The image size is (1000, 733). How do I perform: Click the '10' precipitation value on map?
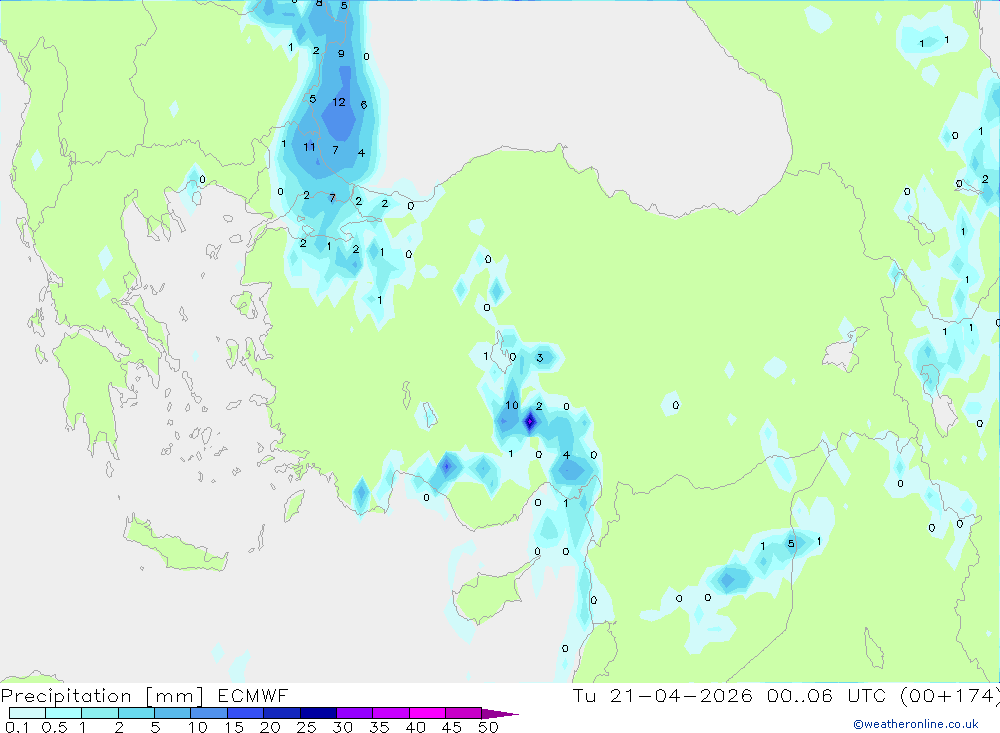tap(512, 405)
